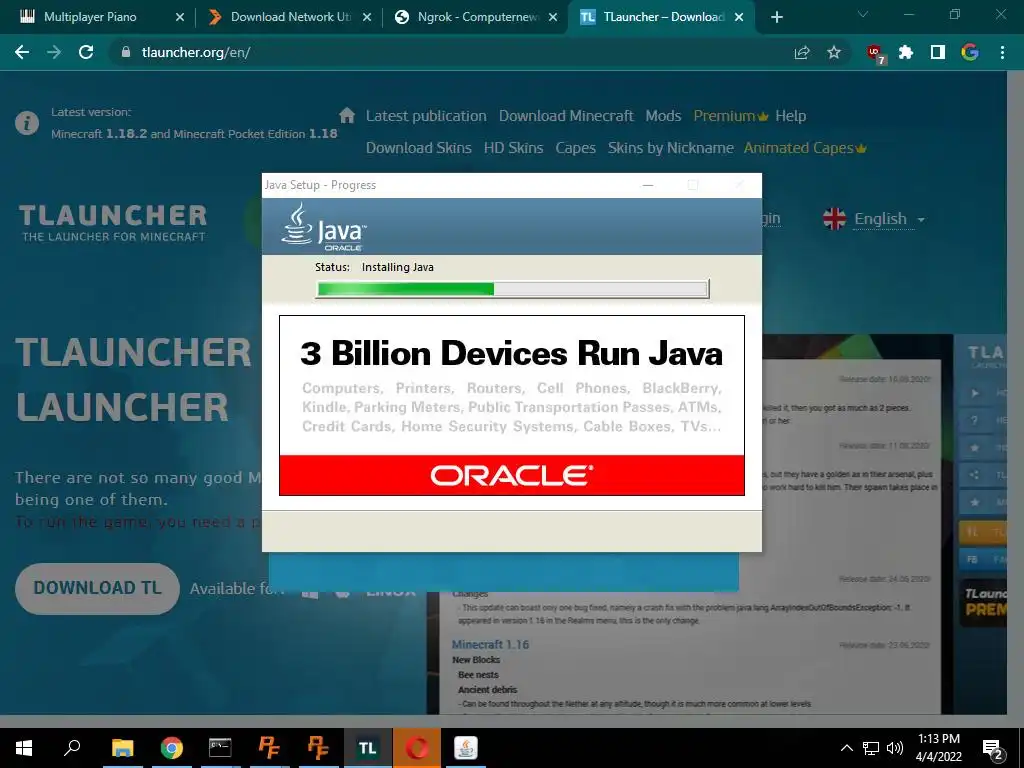1024x768 pixels.
Task: Minimize the Java Setup window
Action: (x=648, y=185)
